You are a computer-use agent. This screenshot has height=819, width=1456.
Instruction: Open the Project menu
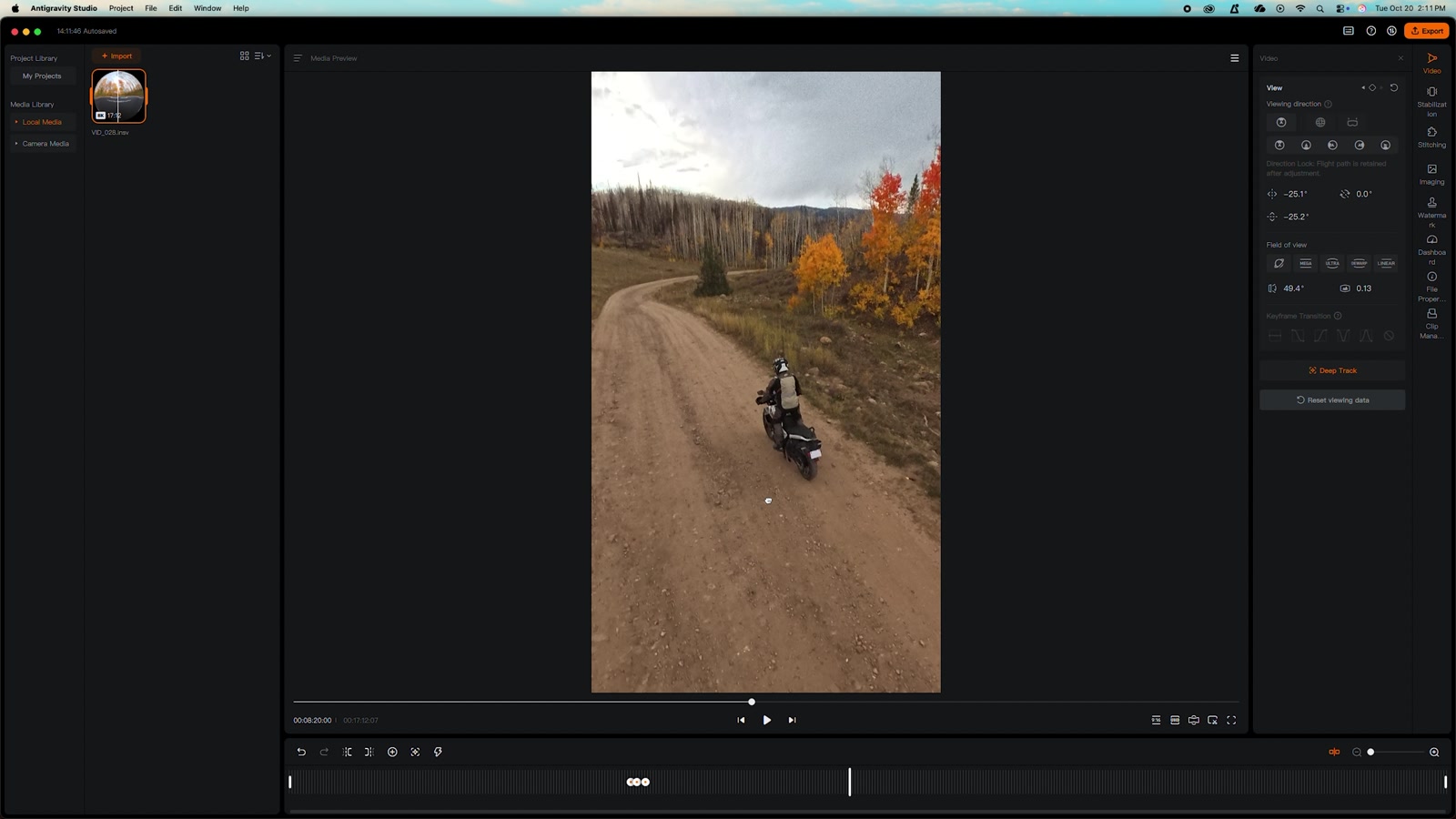click(121, 8)
